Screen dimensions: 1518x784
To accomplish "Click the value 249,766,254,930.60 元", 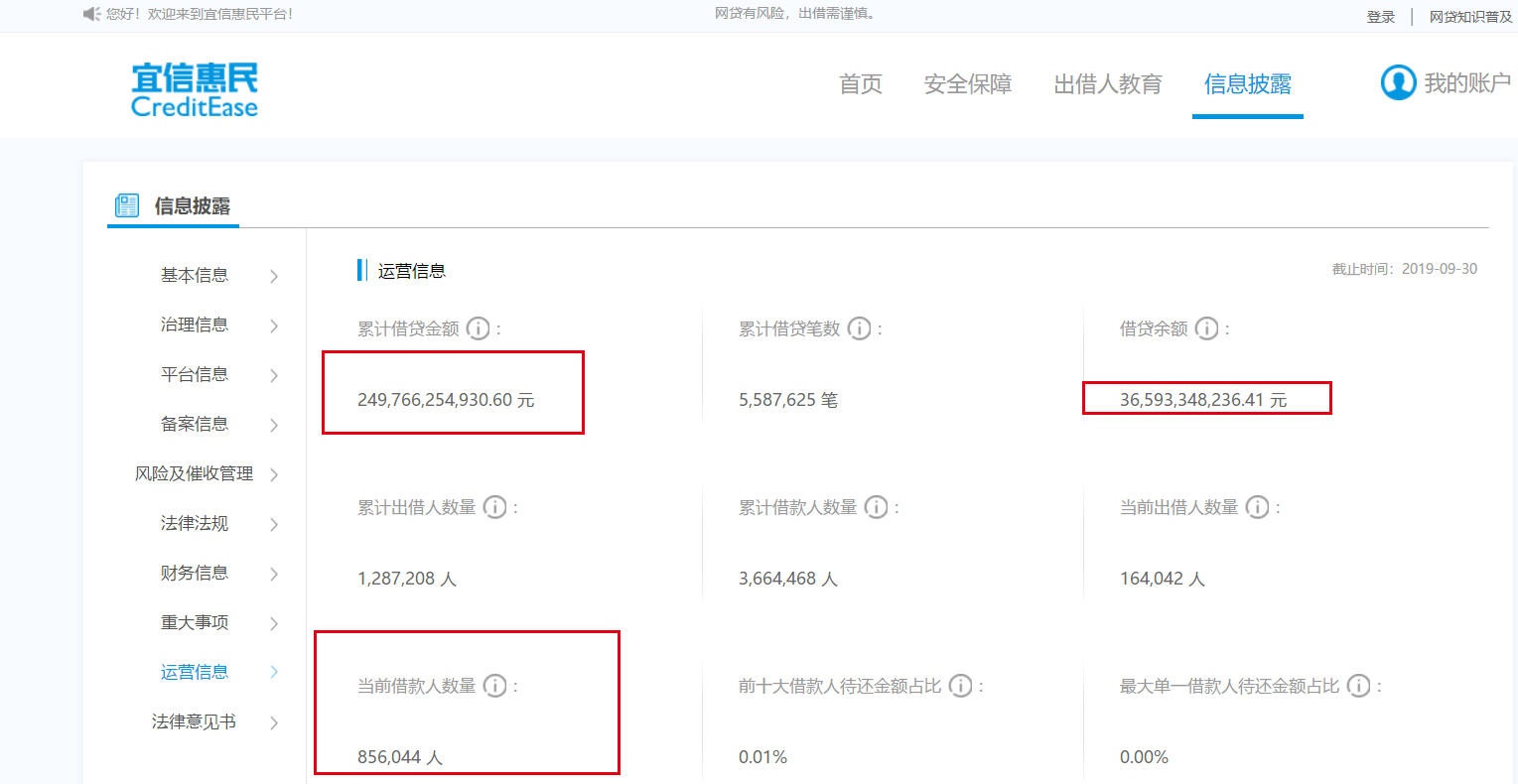I will click(446, 400).
